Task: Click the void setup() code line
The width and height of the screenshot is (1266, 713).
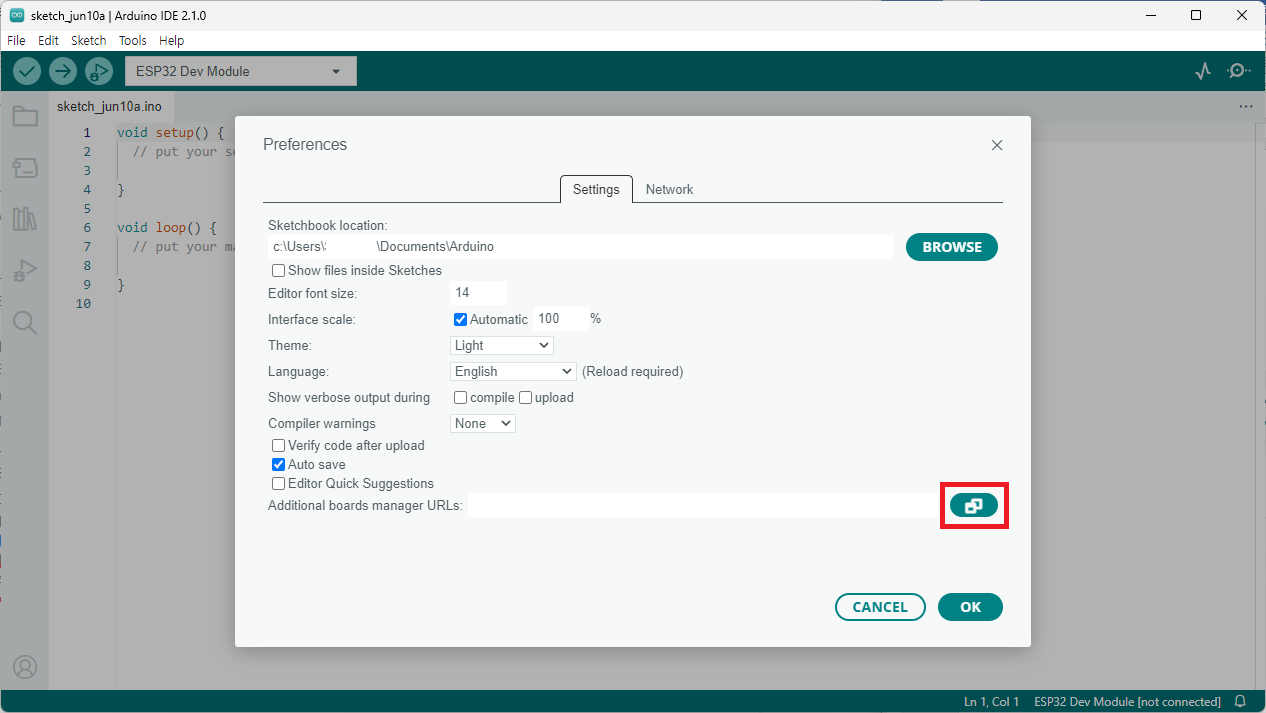Action: coord(170,132)
